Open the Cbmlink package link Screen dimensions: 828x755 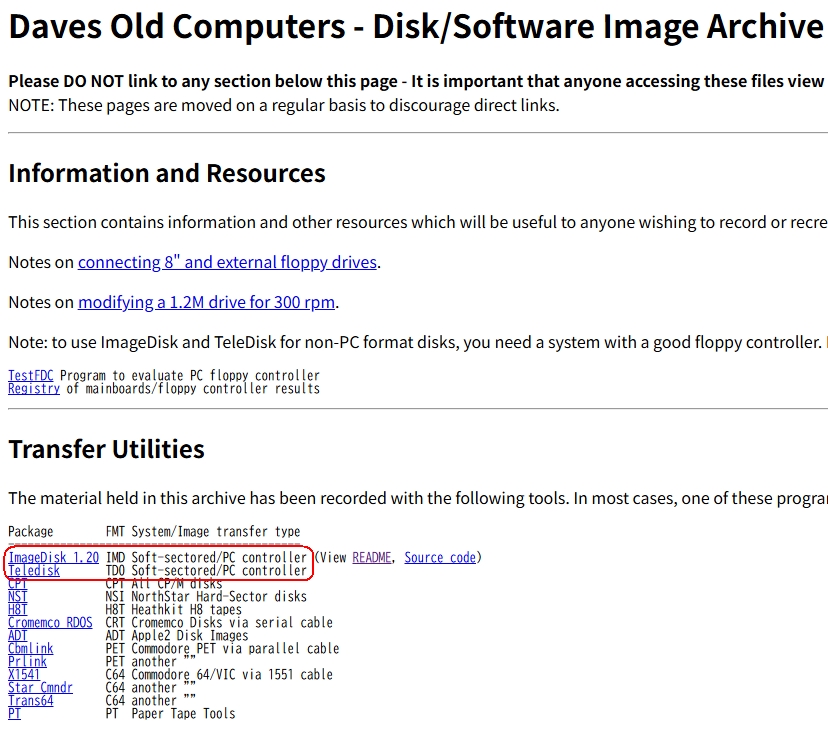coord(31,648)
